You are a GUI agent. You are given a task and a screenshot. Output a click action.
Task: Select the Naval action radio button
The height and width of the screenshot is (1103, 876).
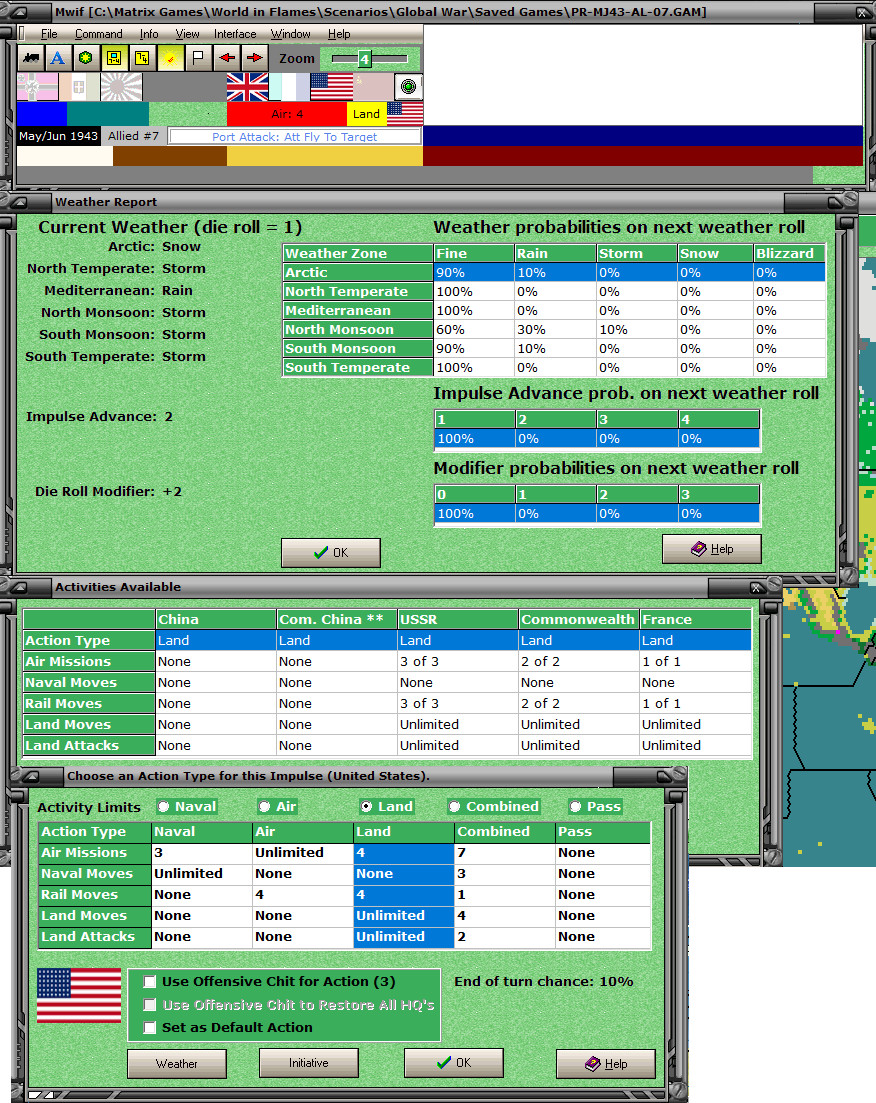(x=164, y=807)
